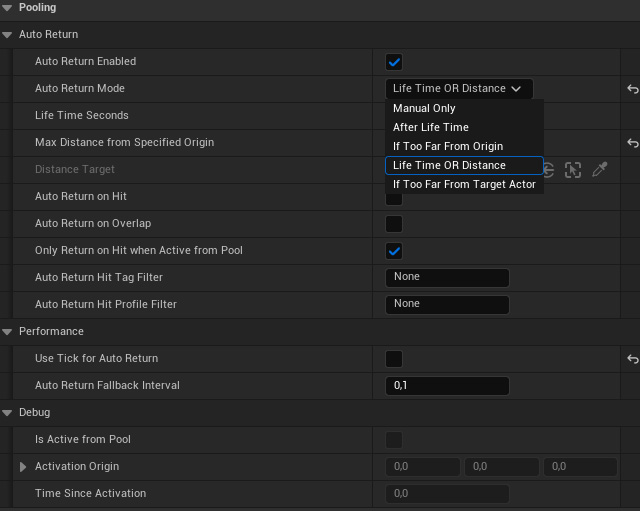This screenshot has width=640, height=511.
Task: Expand the Activation Origin vector property
Action: 23,467
